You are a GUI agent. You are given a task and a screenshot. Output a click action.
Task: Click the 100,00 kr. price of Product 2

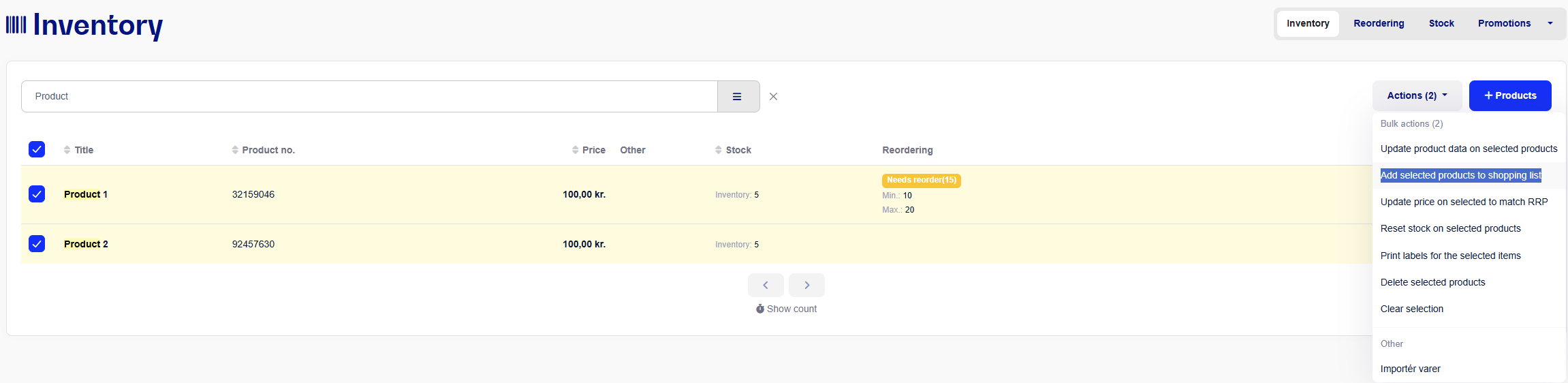coord(584,244)
